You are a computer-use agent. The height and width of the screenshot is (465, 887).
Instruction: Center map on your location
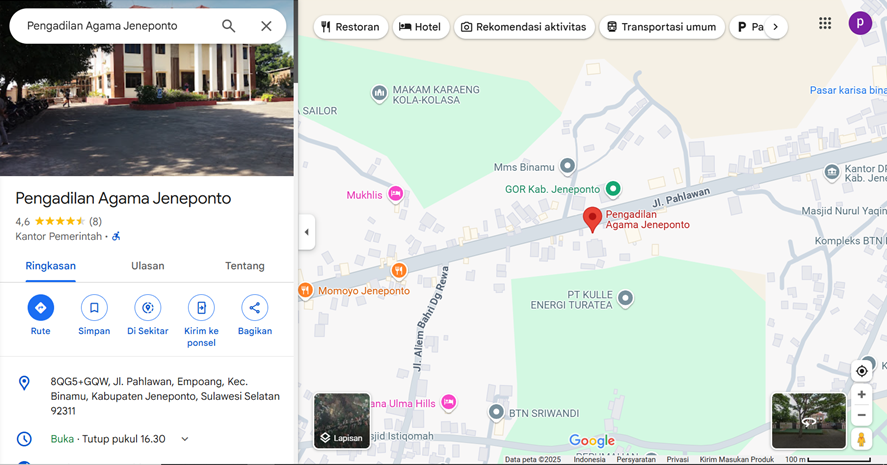862,371
